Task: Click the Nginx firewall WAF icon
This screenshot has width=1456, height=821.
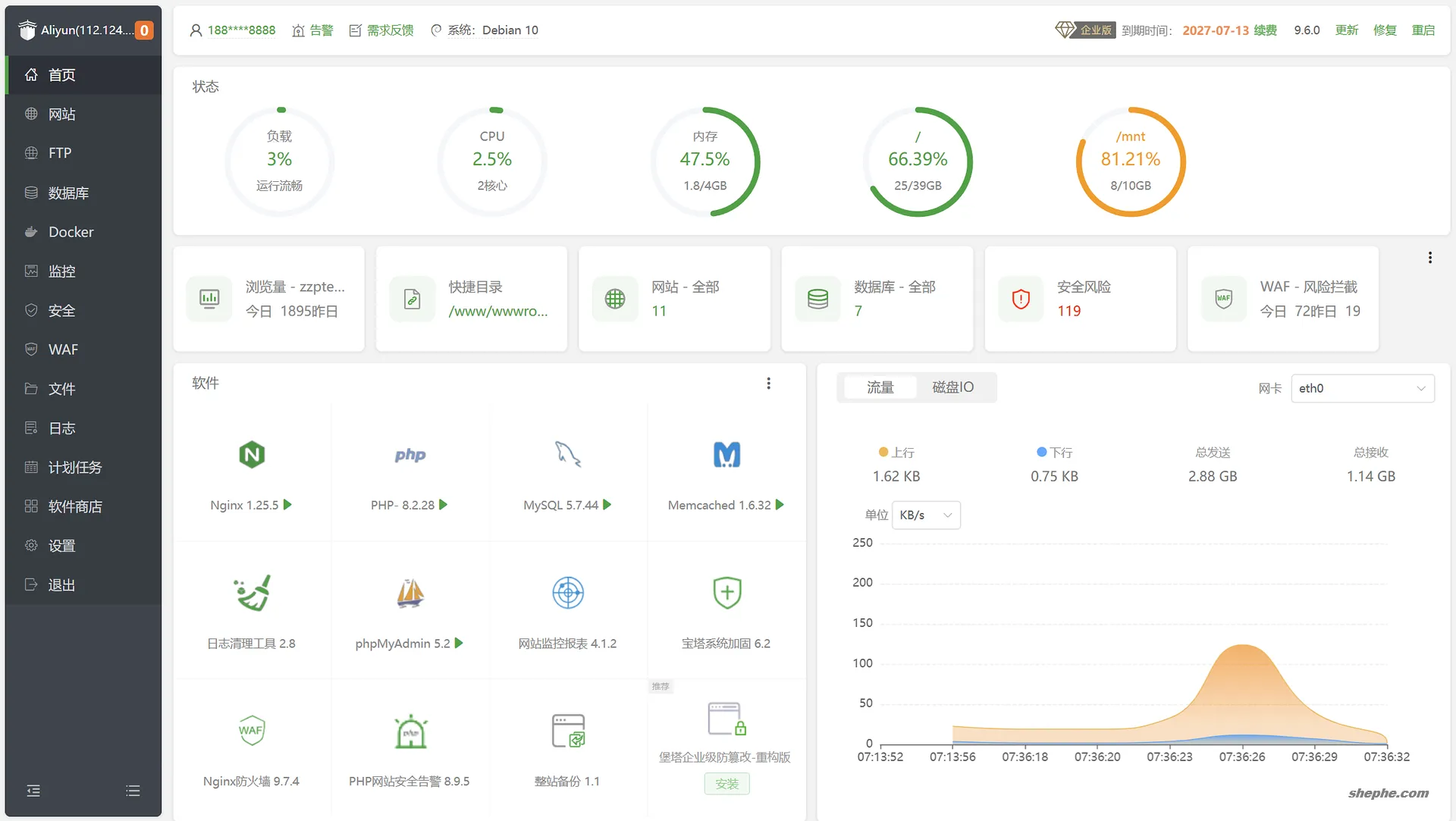Action: pyautogui.click(x=252, y=731)
